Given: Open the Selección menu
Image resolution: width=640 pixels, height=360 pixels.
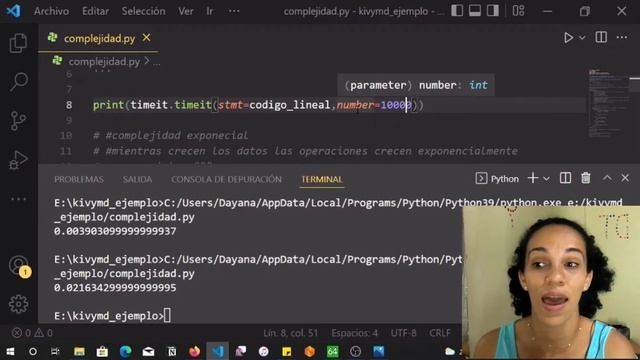Looking at the screenshot, I should [143, 11].
